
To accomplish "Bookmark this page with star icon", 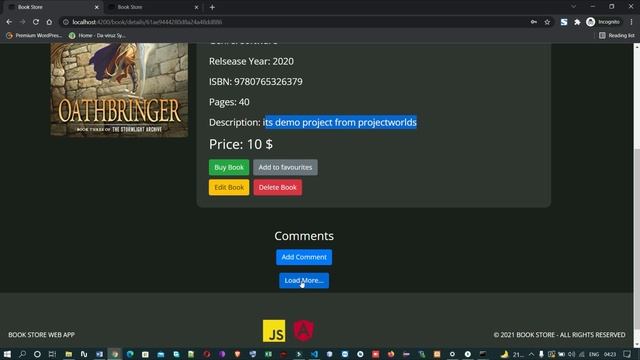I will click(x=547, y=22).
